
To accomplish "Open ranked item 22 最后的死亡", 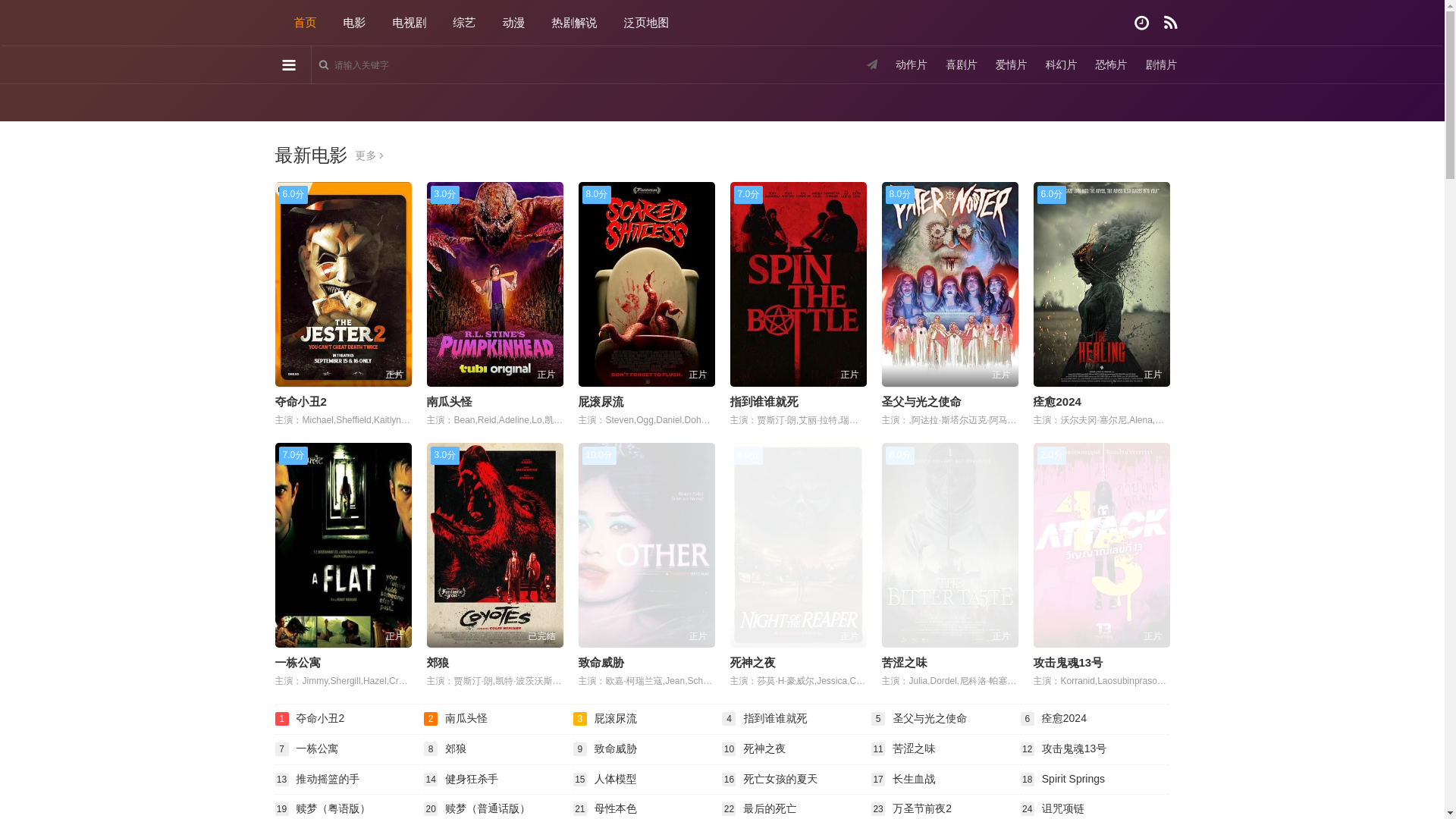I will click(770, 809).
